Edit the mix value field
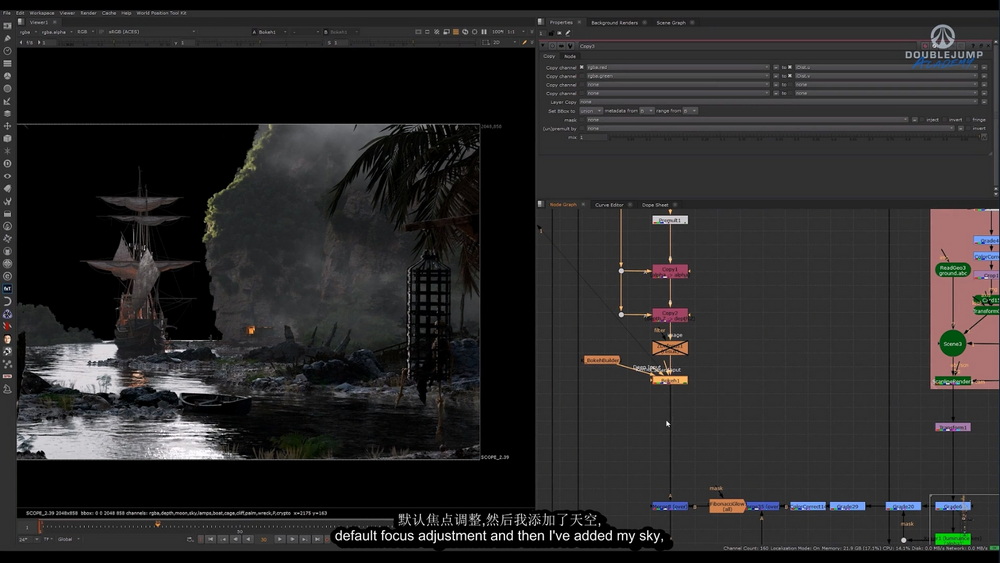Screen dimensions: 1000x563 coord(592,137)
